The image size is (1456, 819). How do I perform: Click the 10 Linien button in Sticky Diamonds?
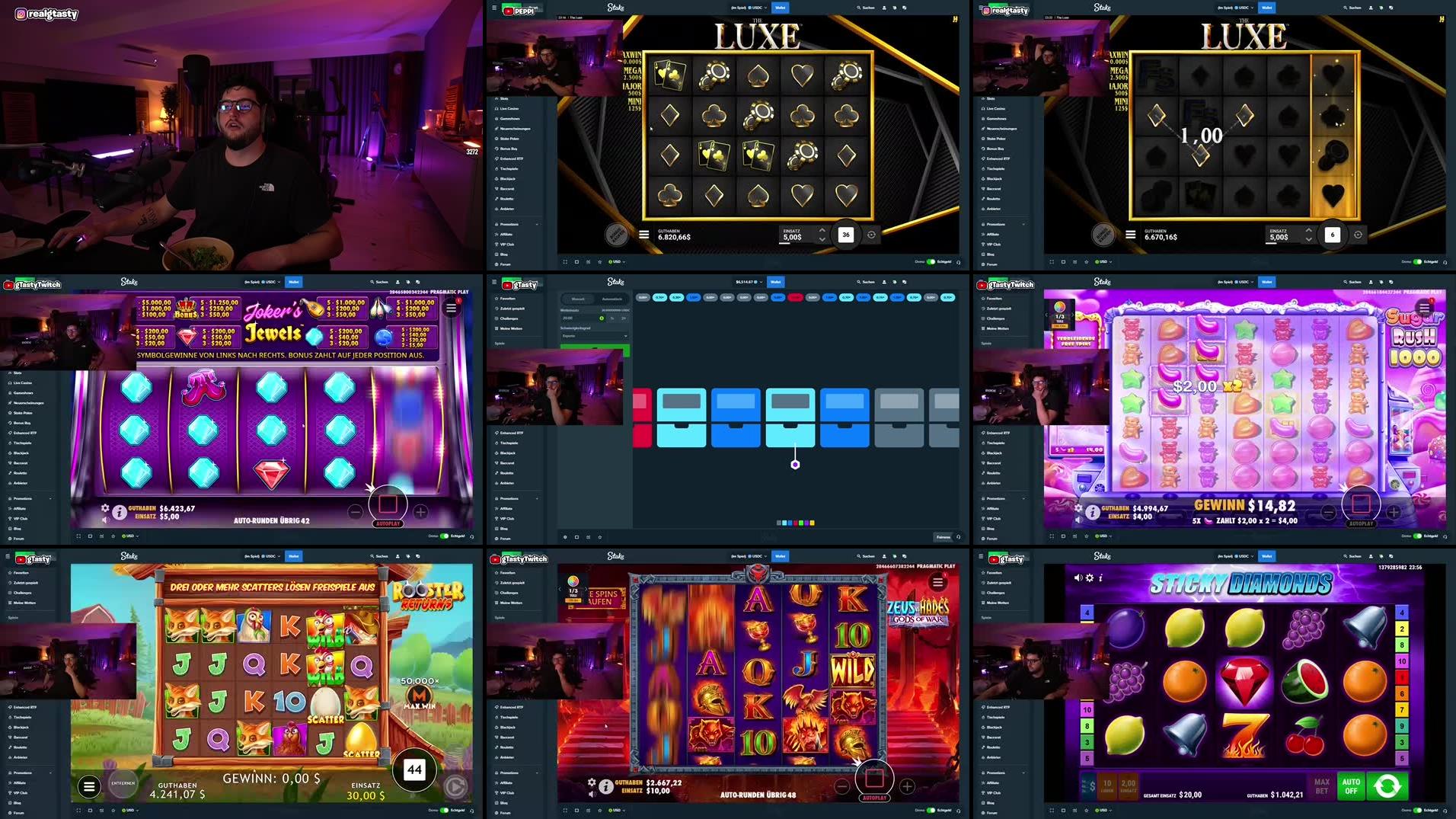click(x=1107, y=786)
